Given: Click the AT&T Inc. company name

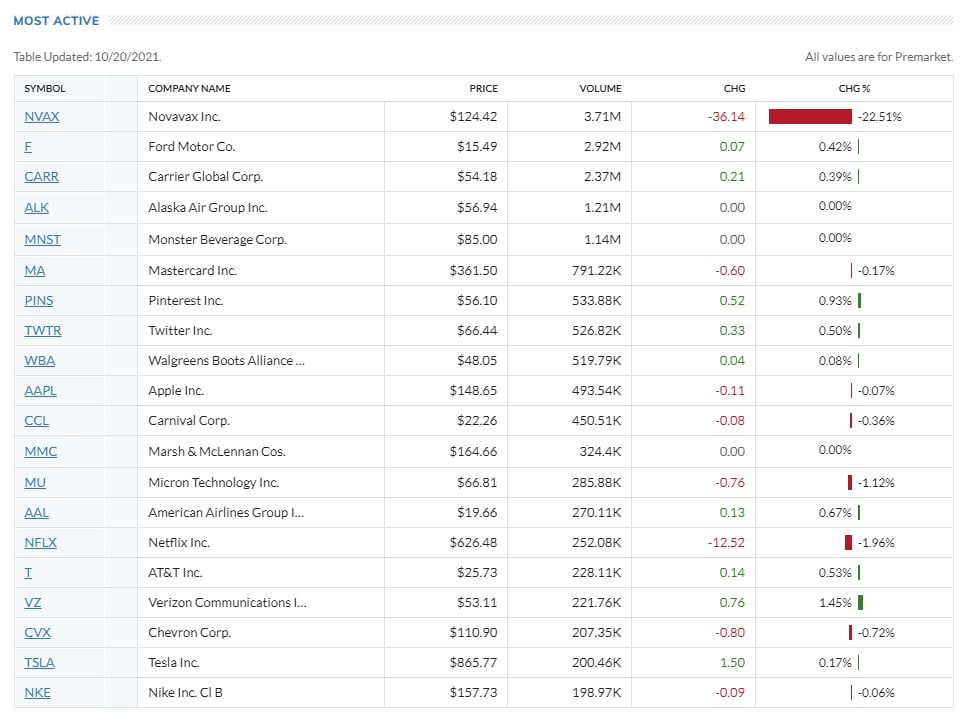Looking at the screenshot, I should tap(175, 573).
